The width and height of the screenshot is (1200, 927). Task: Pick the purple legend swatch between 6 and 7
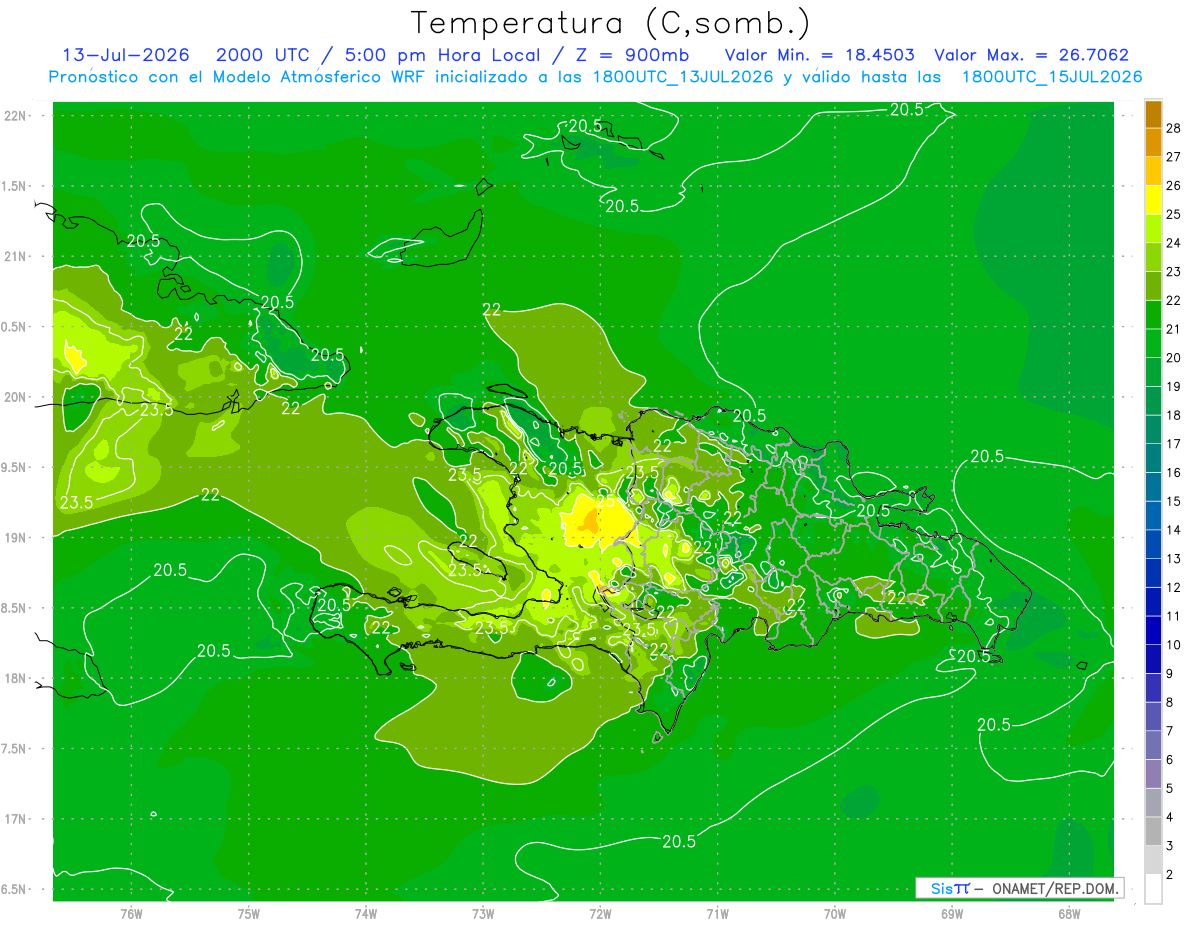[x=1153, y=746]
